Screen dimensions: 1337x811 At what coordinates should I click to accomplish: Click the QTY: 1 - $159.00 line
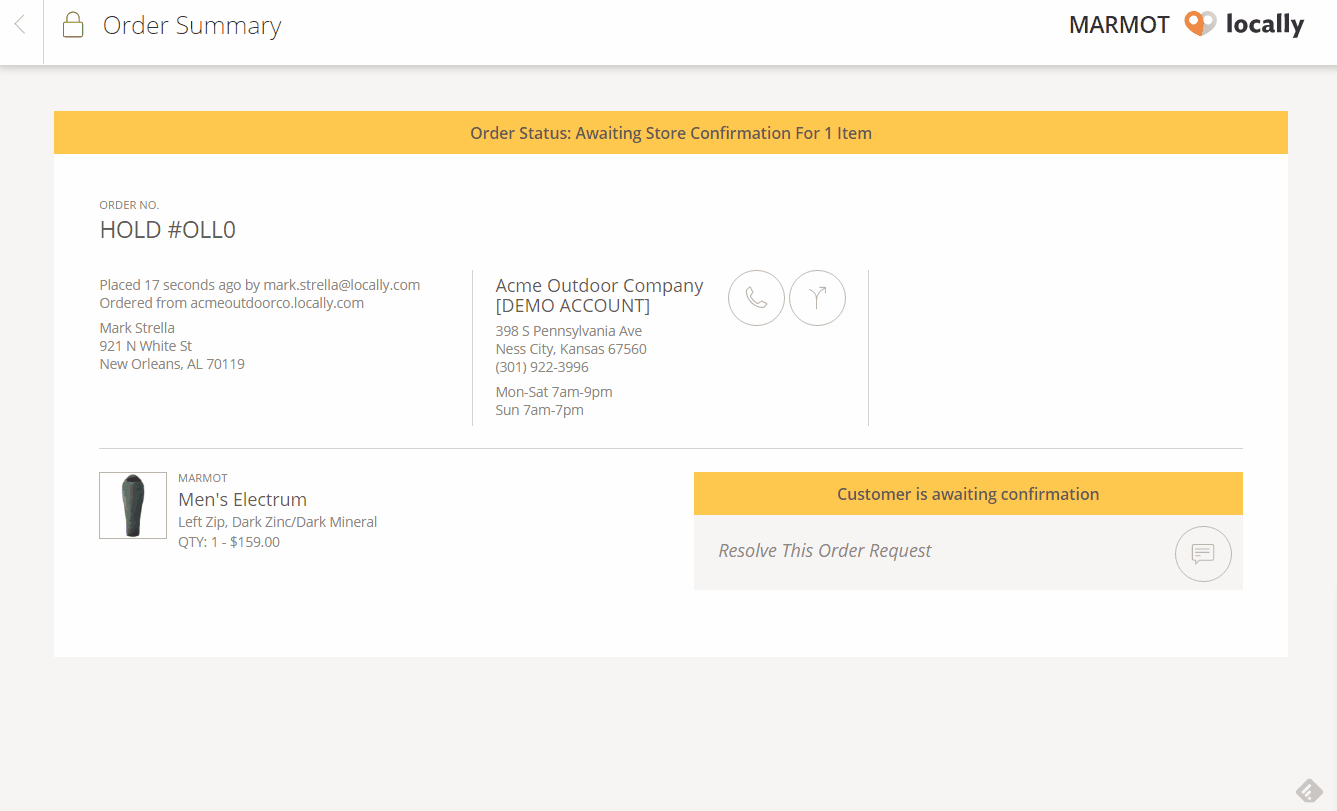(229, 542)
